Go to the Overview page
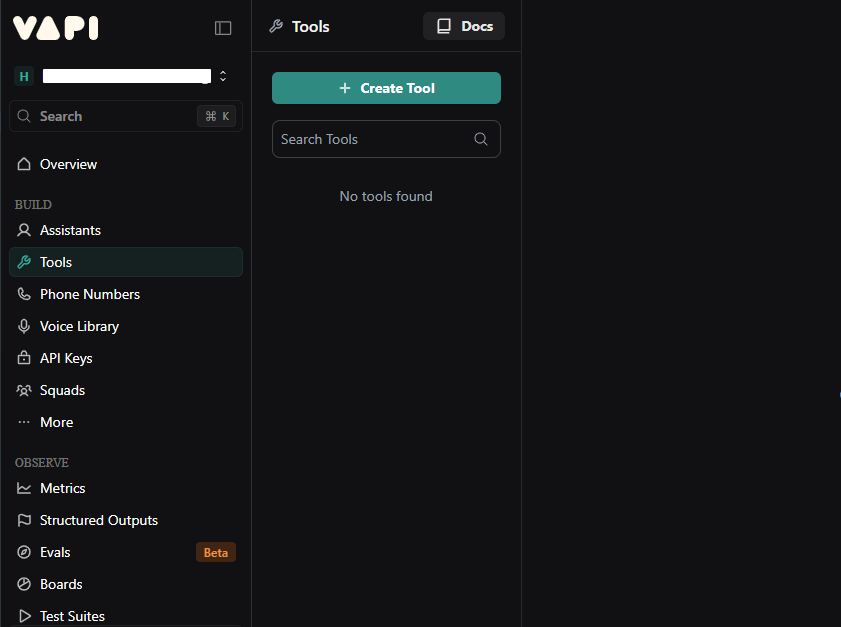841x627 pixels. [x=68, y=164]
